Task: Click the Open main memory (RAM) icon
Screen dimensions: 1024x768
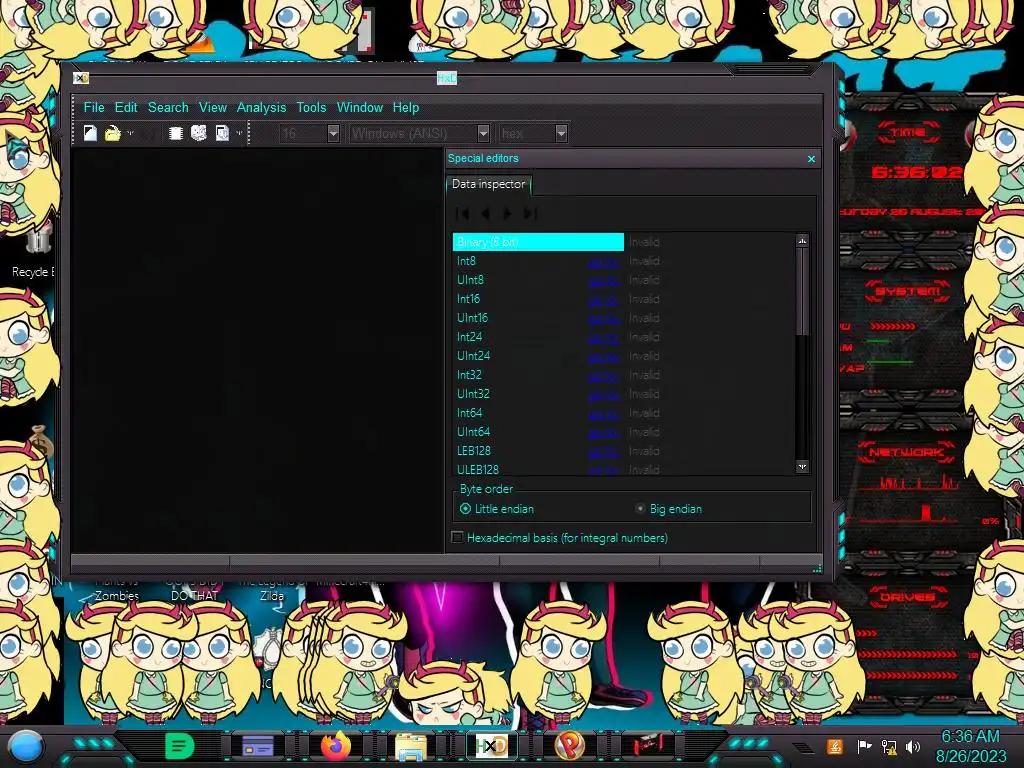Action: [175, 133]
